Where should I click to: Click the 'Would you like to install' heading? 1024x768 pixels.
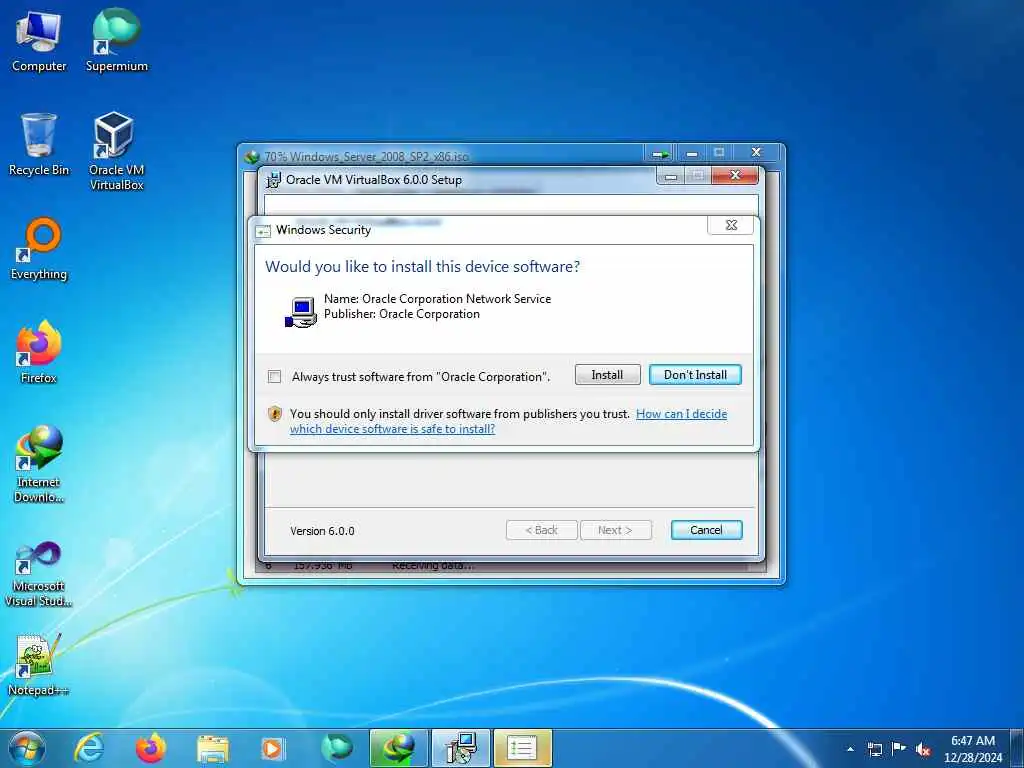point(423,266)
